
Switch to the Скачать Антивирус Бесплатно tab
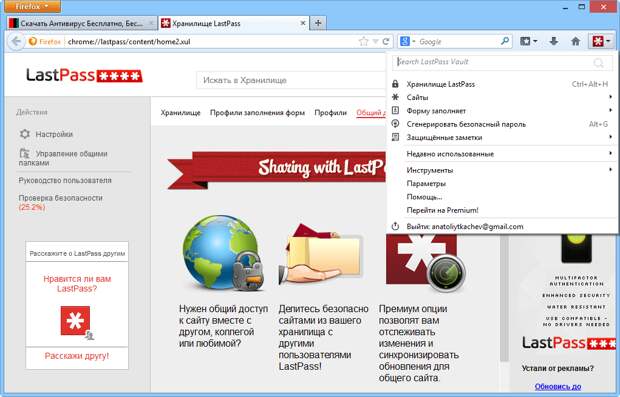(x=81, y=23)
